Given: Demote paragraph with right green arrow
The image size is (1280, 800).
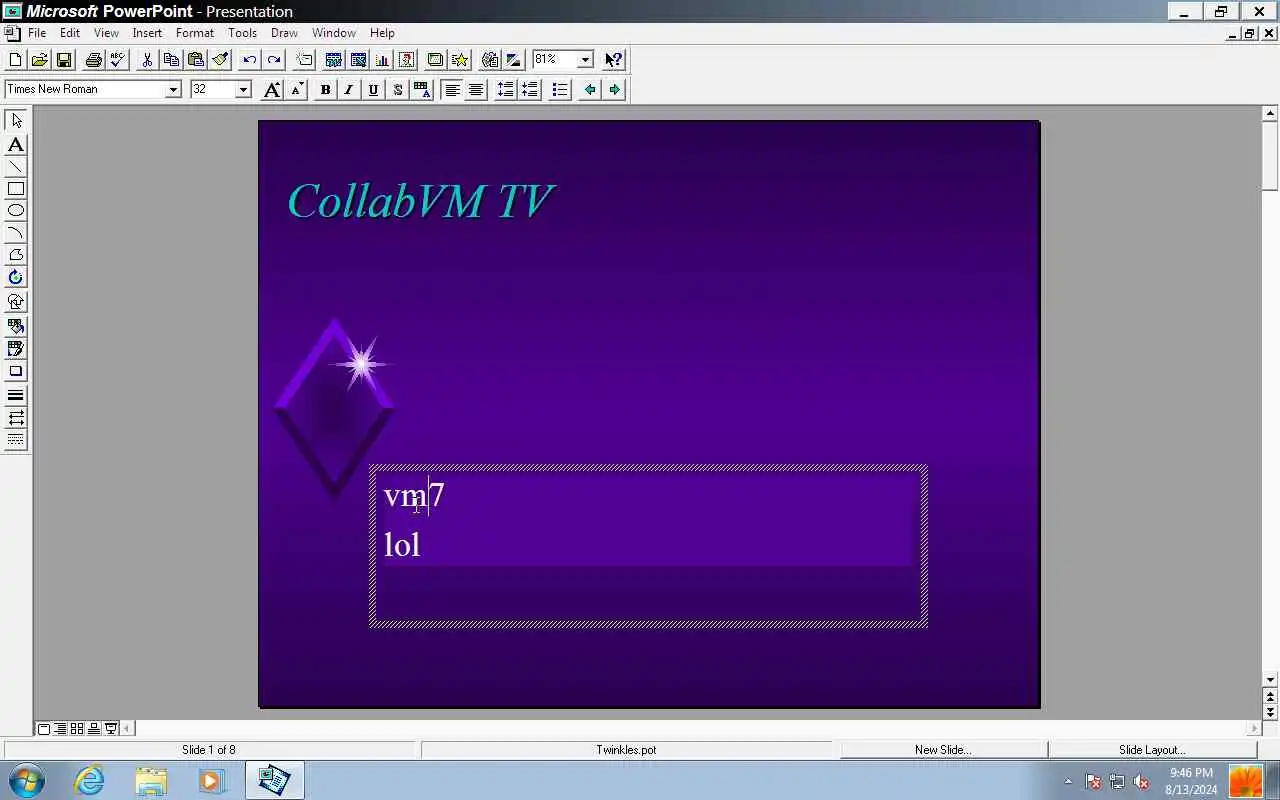Looking at the screenshot, I should click(x=614, y=90).
